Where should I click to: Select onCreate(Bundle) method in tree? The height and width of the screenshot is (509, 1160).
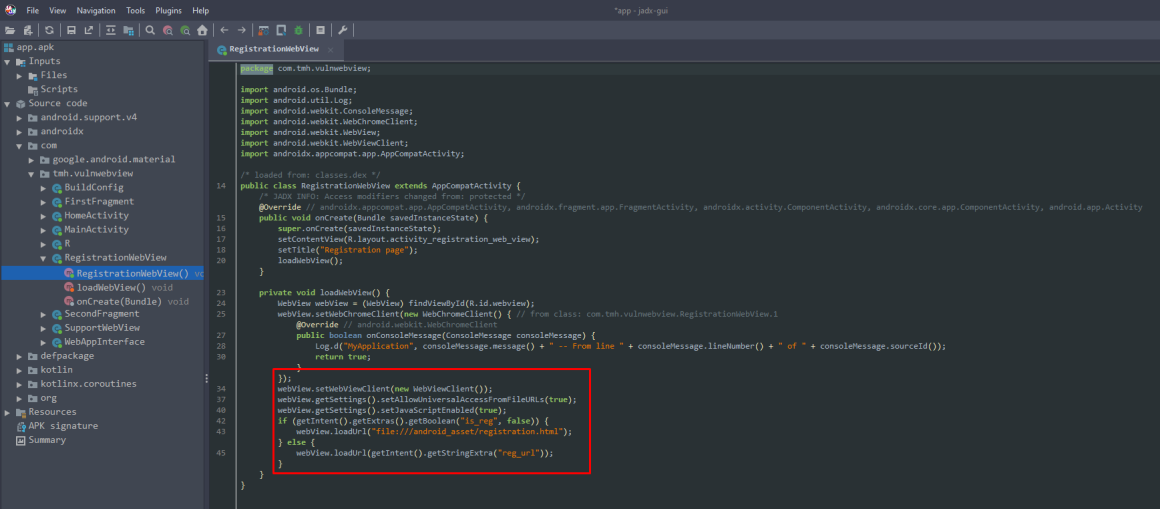coord(127,302)
